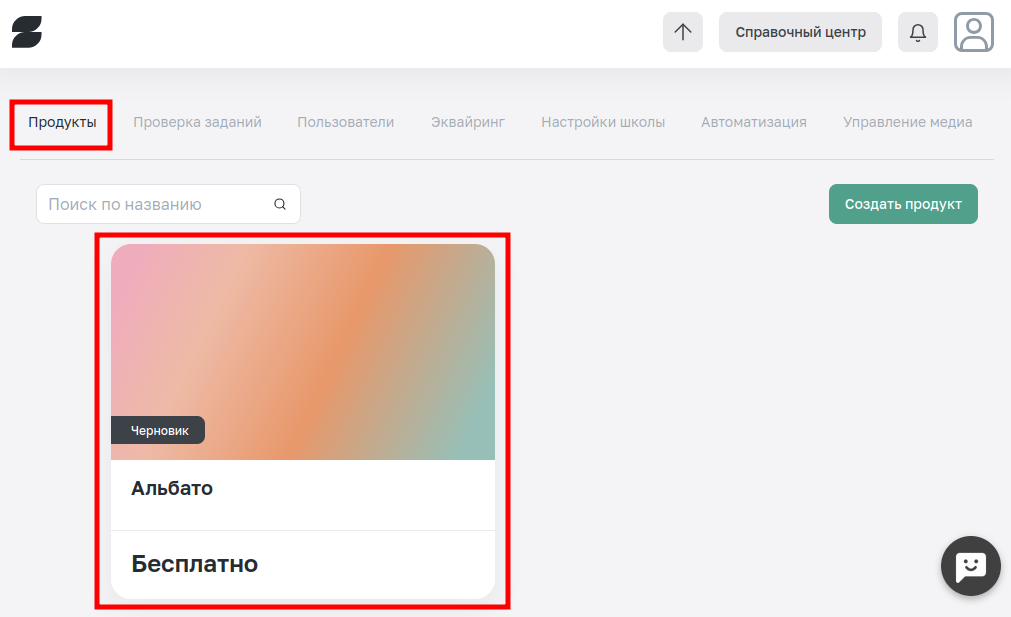Click the school logo icon
Screen dimensions: 1011x617
tap(27, 32)
